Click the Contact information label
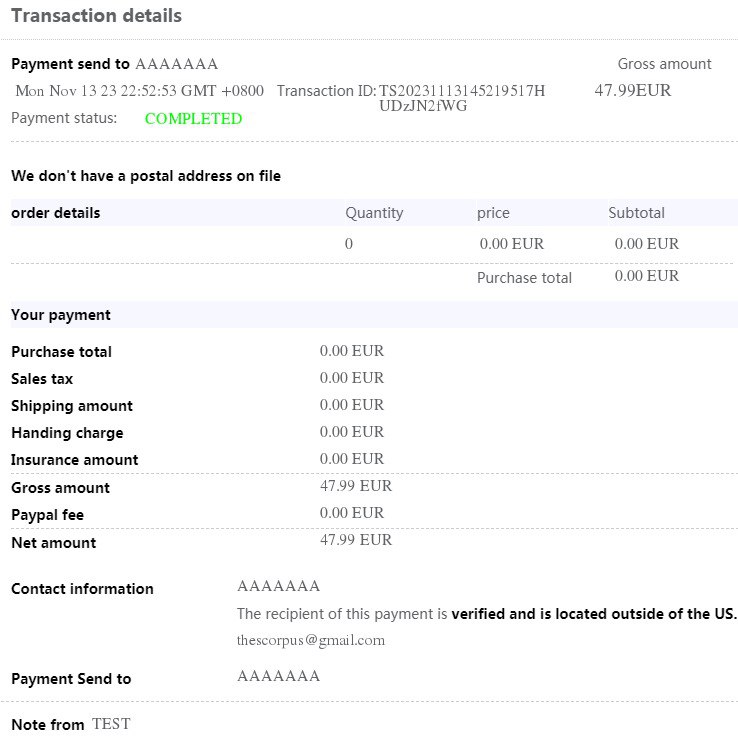Image resolution: width=738 pixels, height=747 pixels. click(82, 589)
